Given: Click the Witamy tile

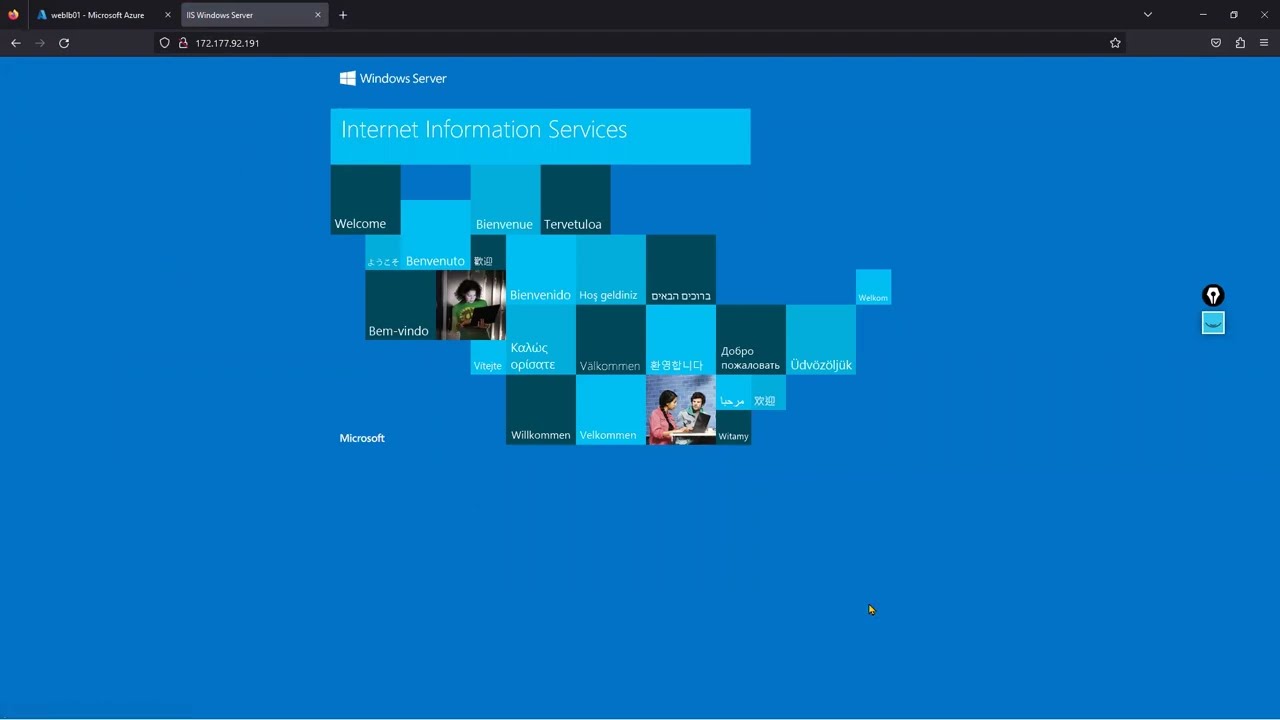Looking at the screenshot, I should click(x=733, y=427).
